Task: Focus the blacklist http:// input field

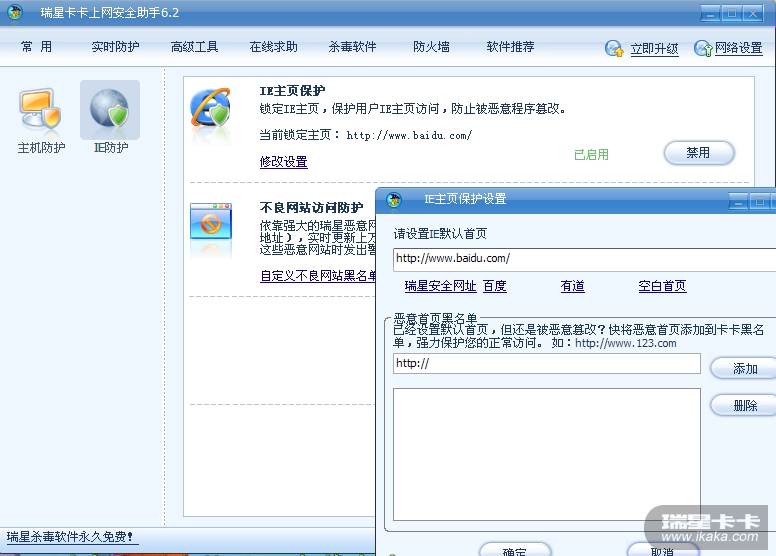Action: pos(547,363)
